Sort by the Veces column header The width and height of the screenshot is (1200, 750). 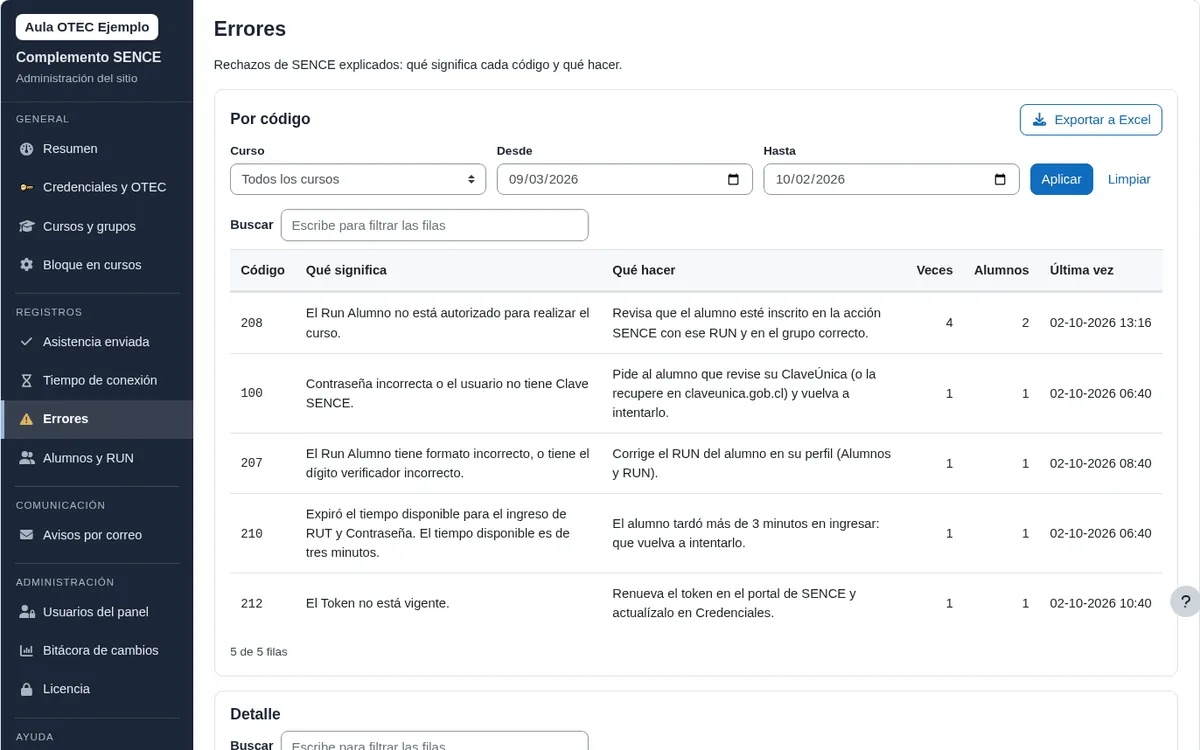coord(935,270)
